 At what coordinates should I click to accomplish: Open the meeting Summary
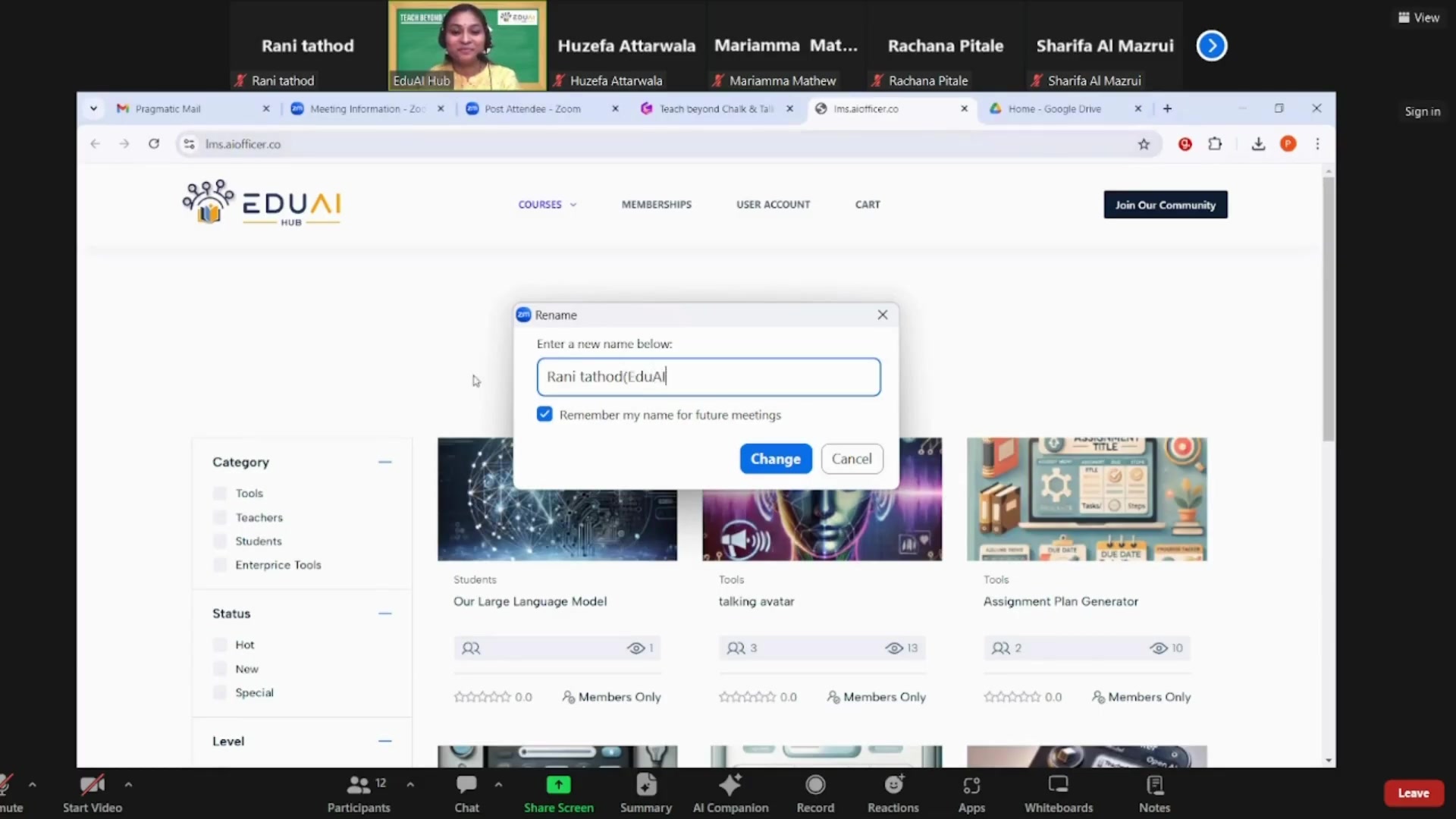click(645, 793)
